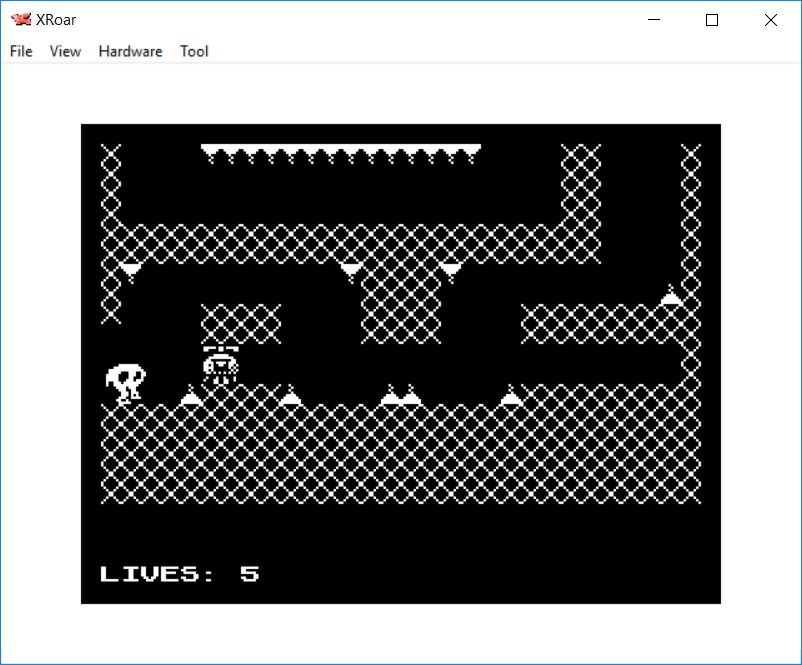
Task: Open the View menu
Action: coord(65,51)
